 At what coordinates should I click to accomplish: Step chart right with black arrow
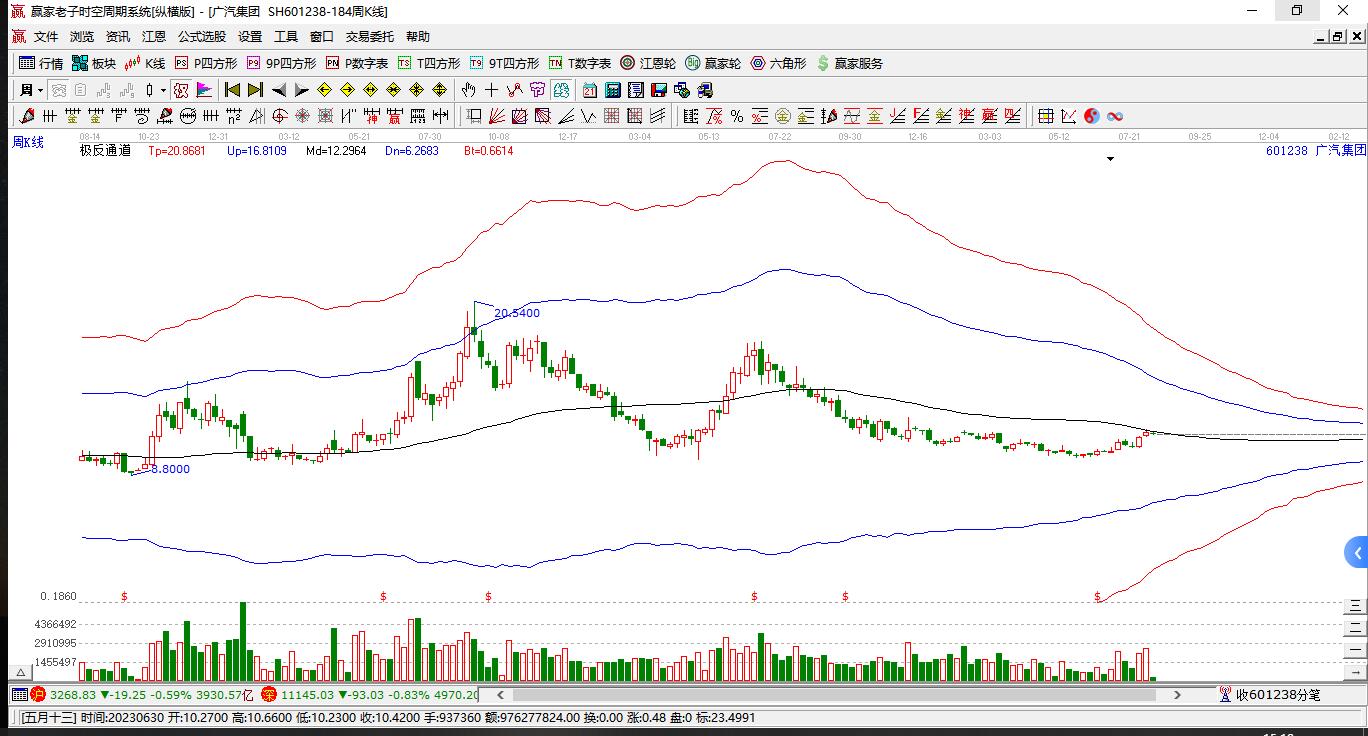pyautogui.click(x=302, y=90)
